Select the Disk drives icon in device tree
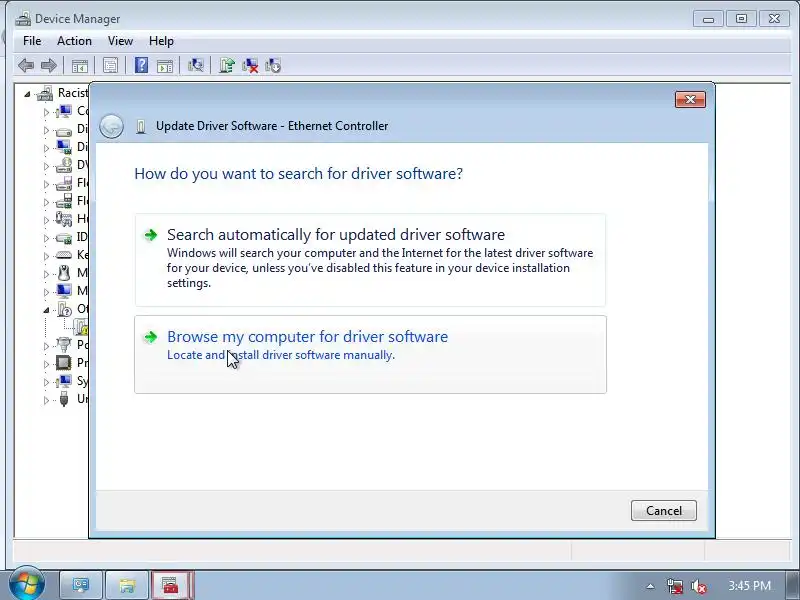 point(64,130)
